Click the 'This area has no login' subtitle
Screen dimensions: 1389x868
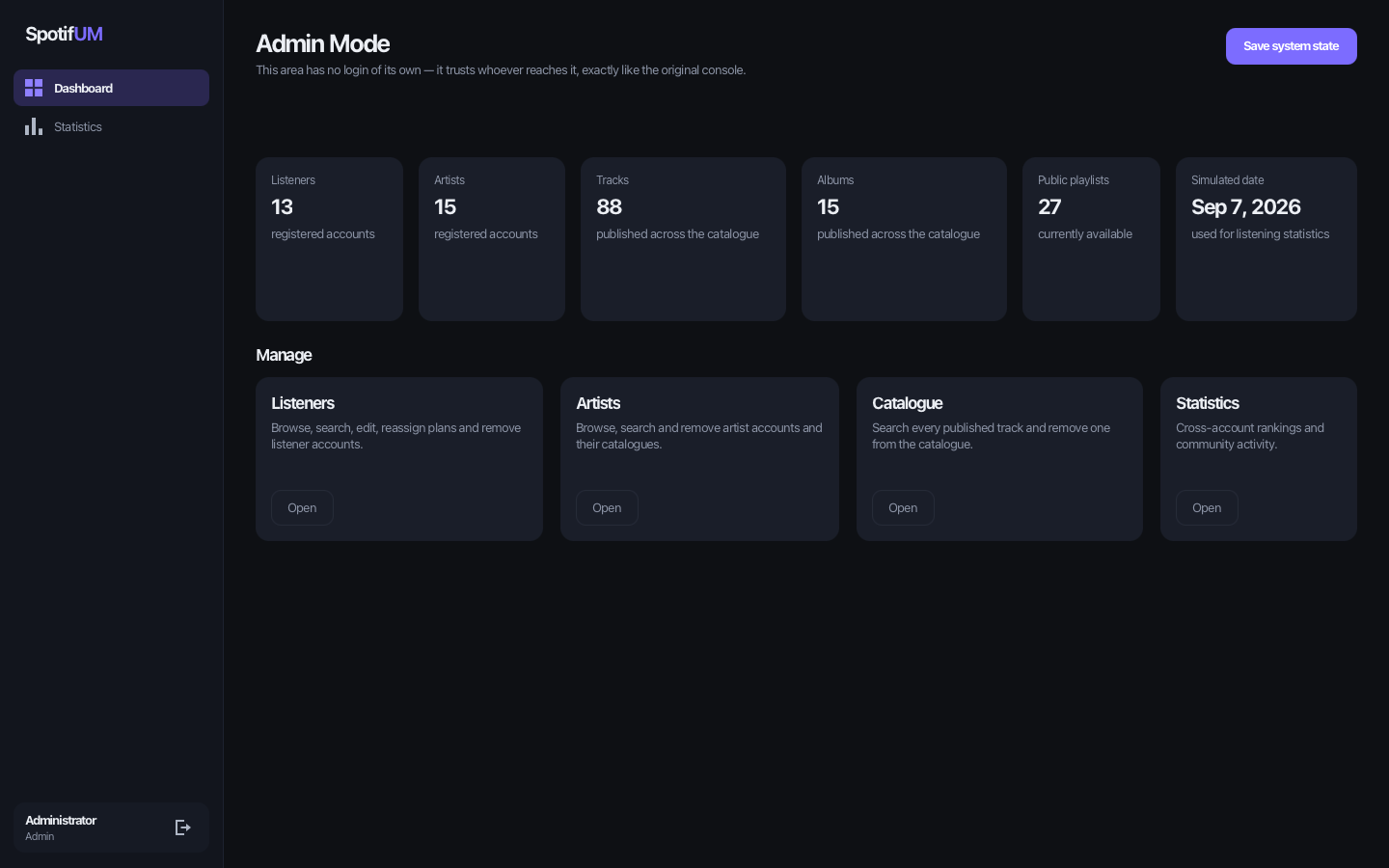pyautogui.click(x=501, y=70)
